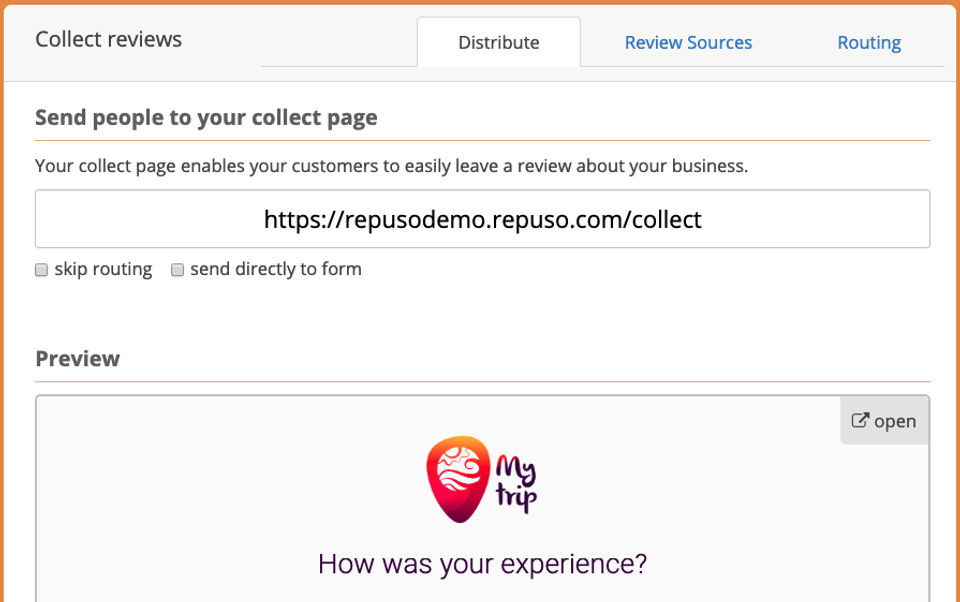Open the Review Sources tab
Screen dimensions: 960x602
pyautogui.click(x=688, y=43)
